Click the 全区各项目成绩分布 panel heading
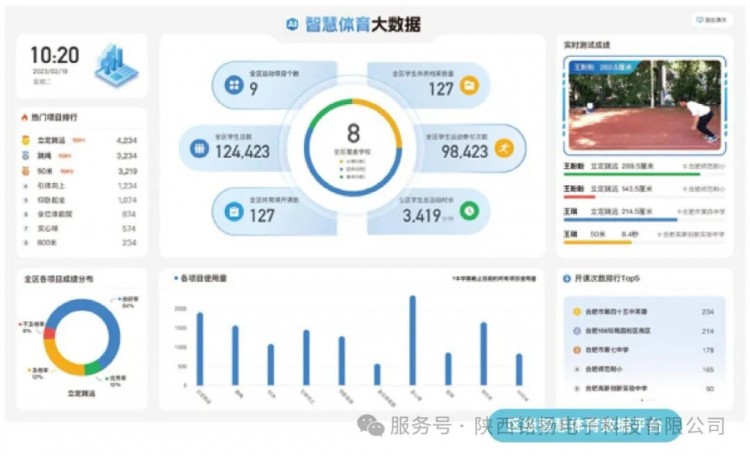The width and height of the screenshot is (750, 456). point(59,278)
